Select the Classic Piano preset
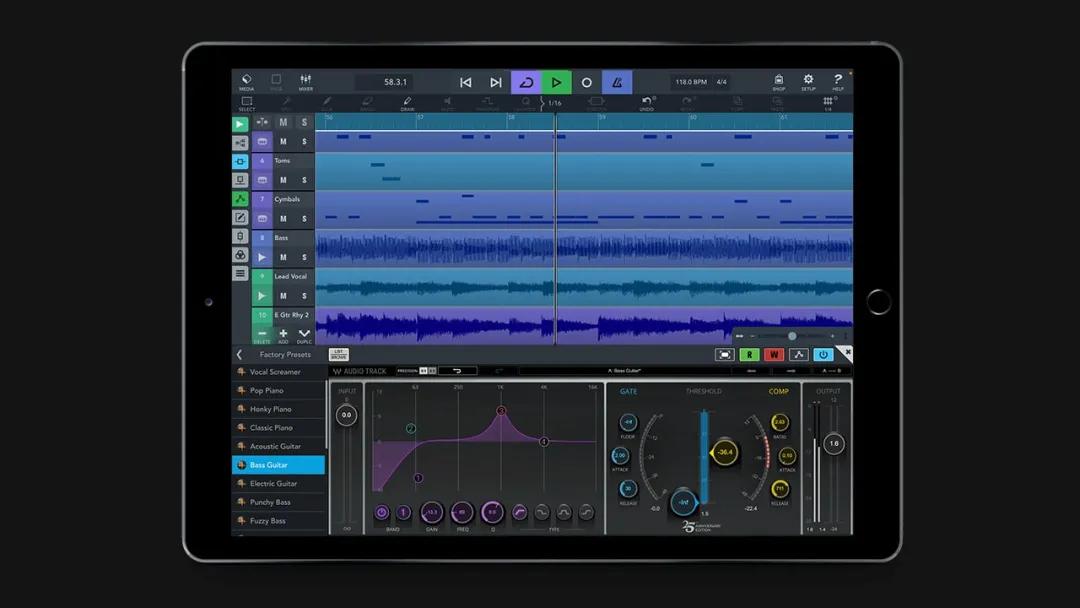1080x608 pixels. 278,428
